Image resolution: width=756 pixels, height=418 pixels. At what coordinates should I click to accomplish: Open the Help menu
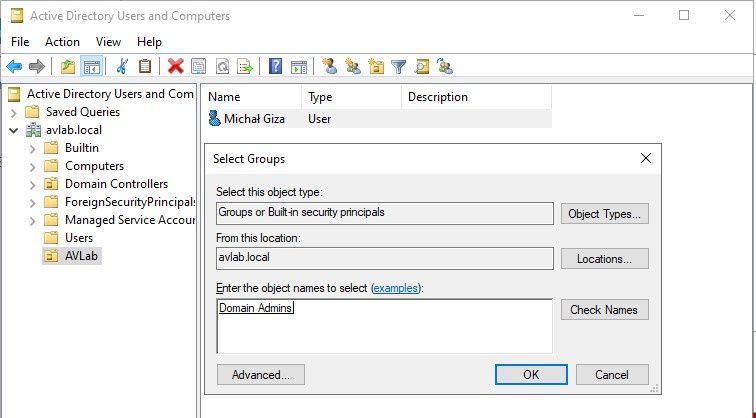click(x=149, y=42)
